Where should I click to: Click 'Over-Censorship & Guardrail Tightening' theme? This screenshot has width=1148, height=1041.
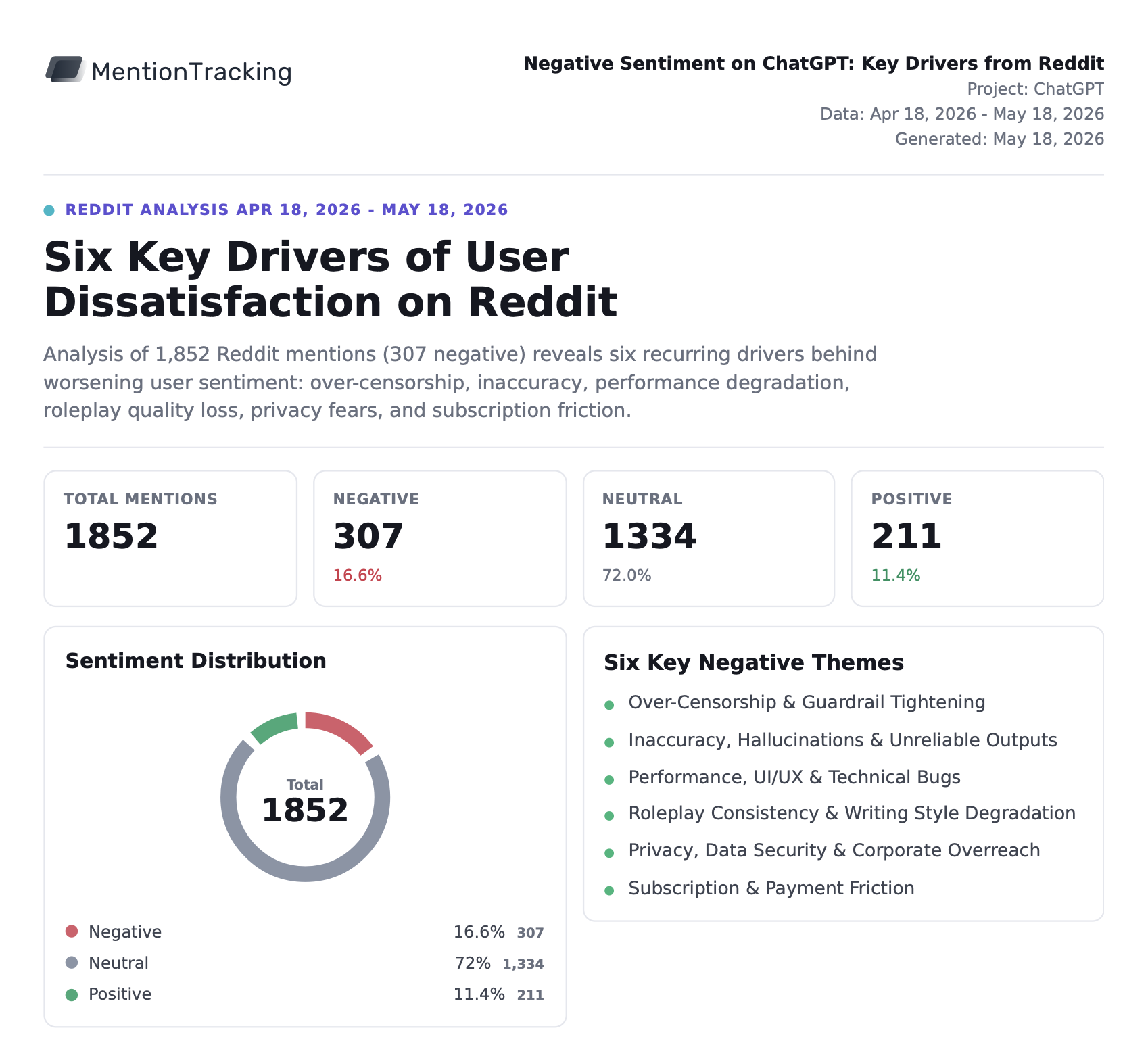[x=807, y=702]
